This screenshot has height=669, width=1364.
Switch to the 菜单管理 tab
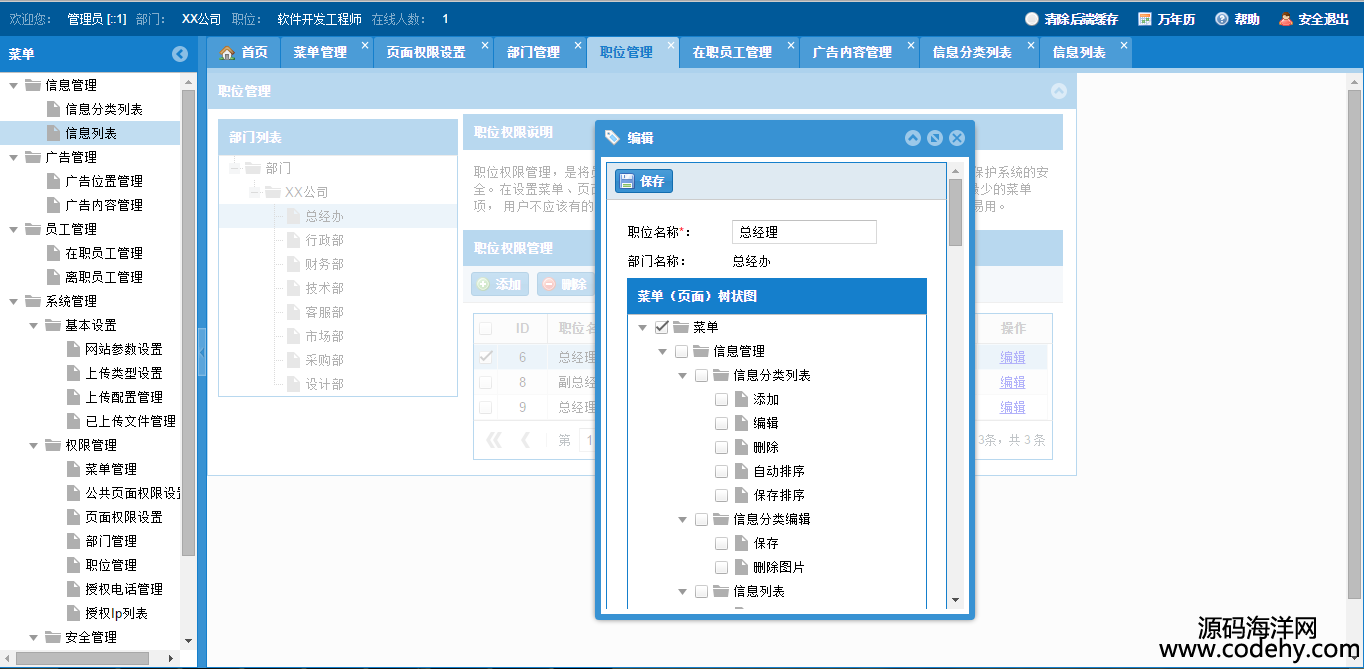pyautogui.click(x=319, y=52)
